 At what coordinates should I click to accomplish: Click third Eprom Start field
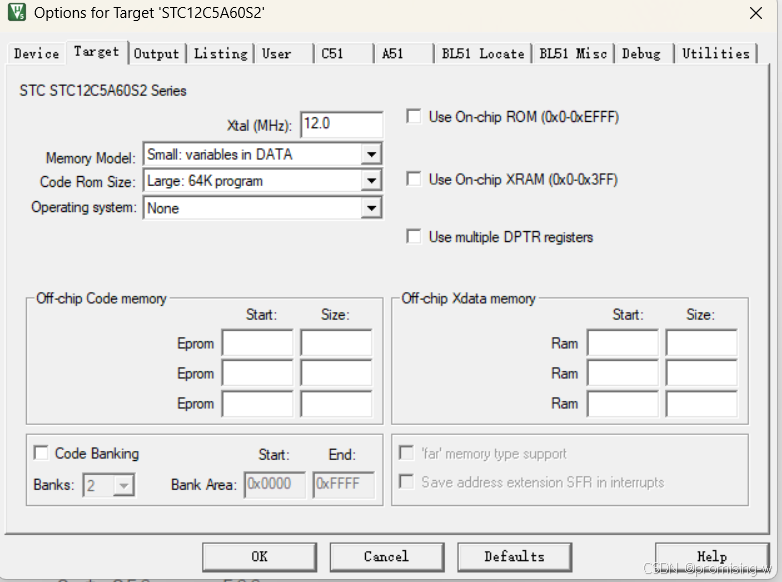tap(258, 403)
